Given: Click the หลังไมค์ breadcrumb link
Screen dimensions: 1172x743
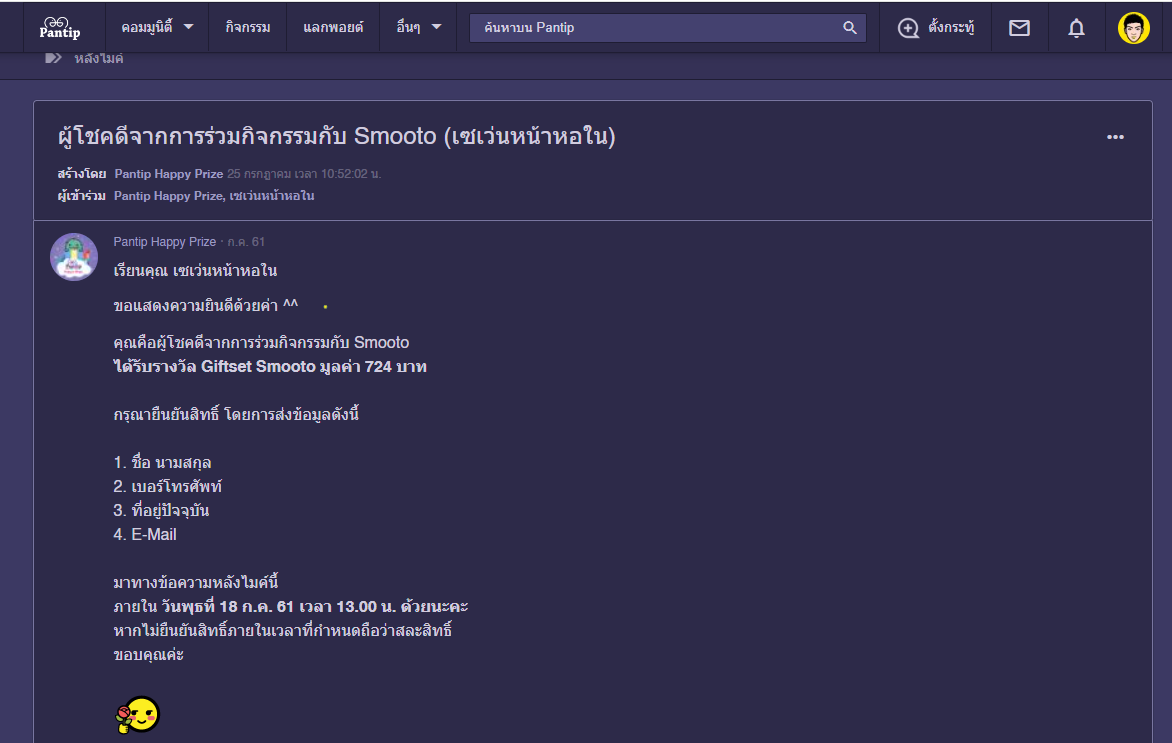Looking at the screenshot, I should 99,58.
